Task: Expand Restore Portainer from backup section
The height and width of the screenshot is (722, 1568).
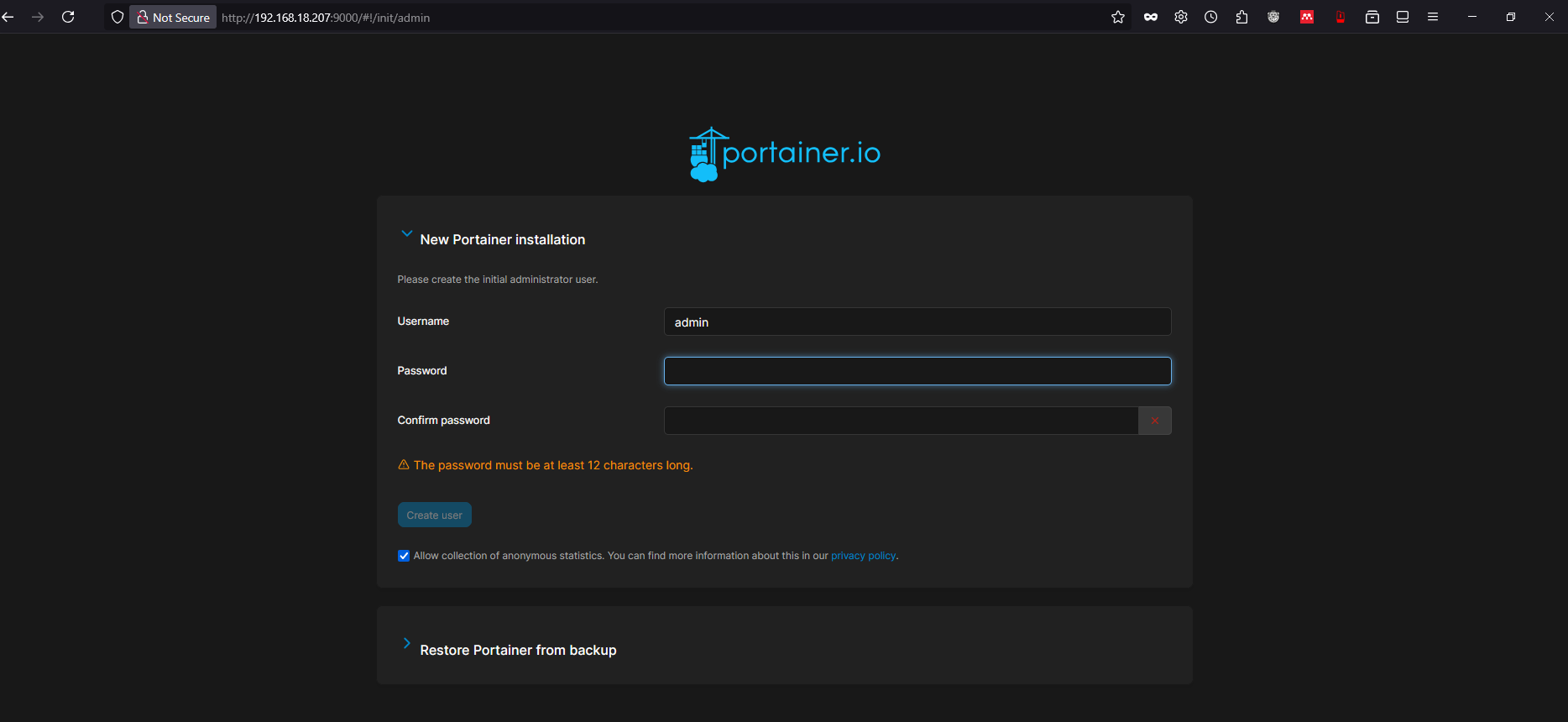Action: point(406,644)
